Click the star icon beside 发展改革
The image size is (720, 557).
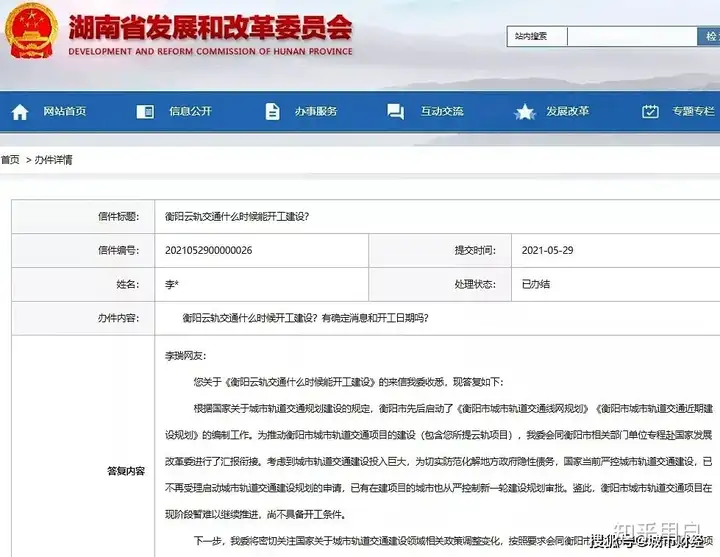click(x=525, y=112)
